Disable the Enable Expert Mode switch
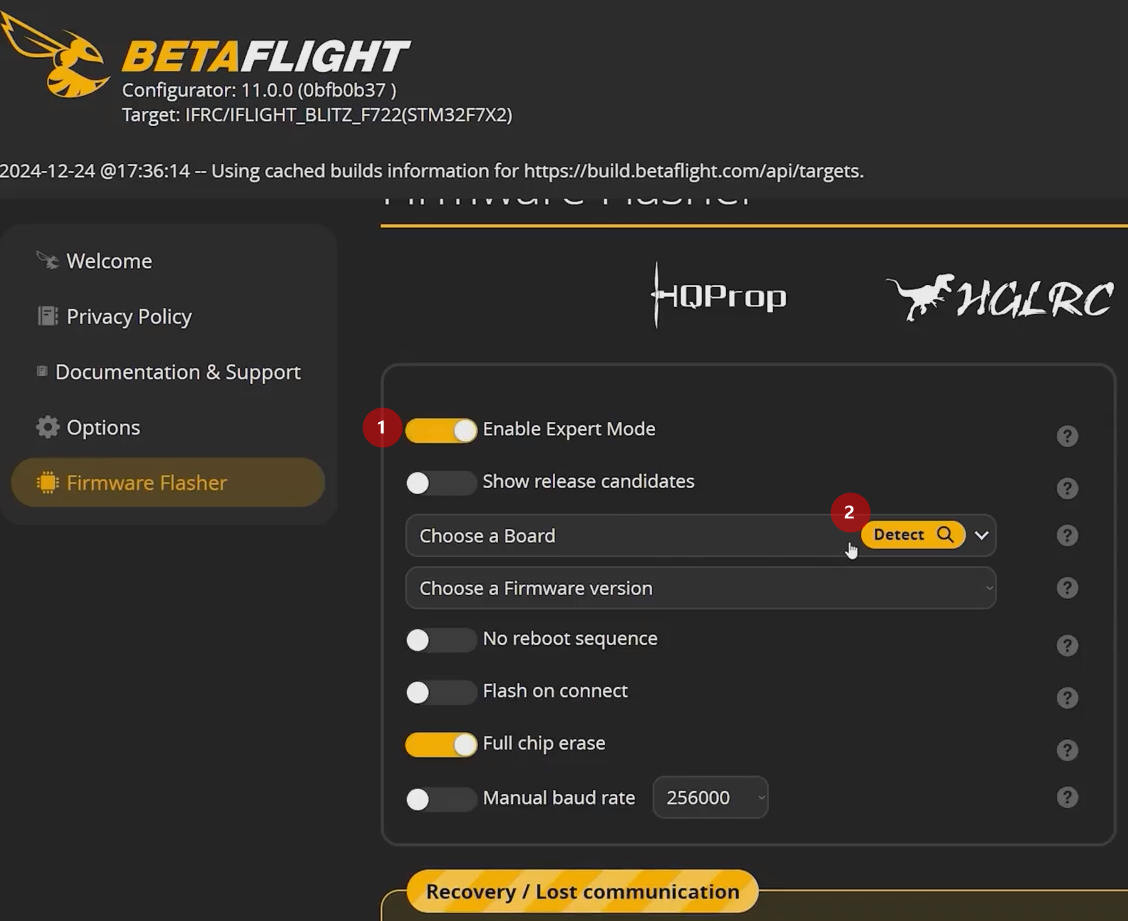Screen dimensions: 1128x921 pyautogui.click(x=441, y=430)
